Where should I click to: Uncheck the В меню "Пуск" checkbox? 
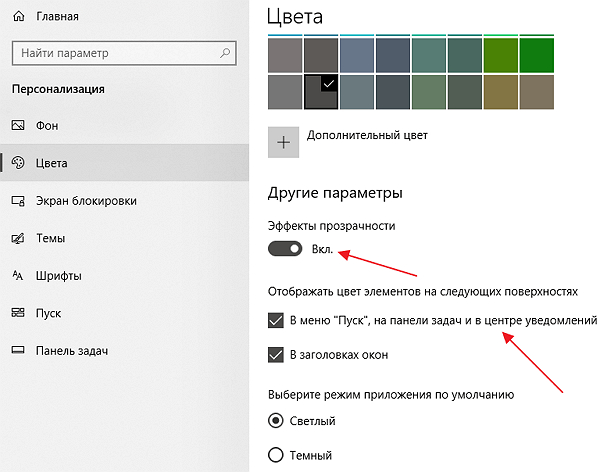tap(276, 321)
